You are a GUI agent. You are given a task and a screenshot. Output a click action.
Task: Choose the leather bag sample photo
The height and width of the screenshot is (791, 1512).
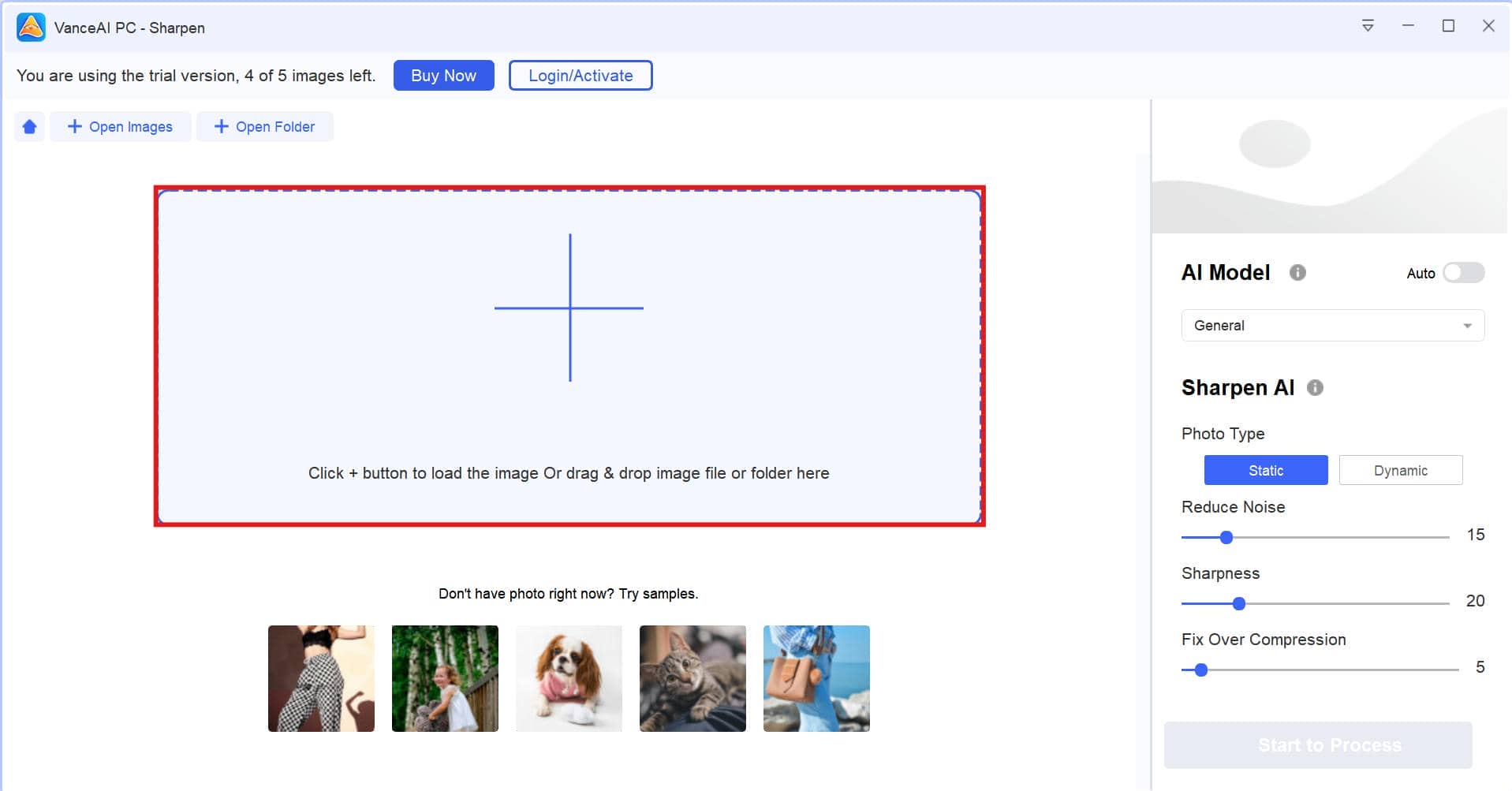pos(816,678)
